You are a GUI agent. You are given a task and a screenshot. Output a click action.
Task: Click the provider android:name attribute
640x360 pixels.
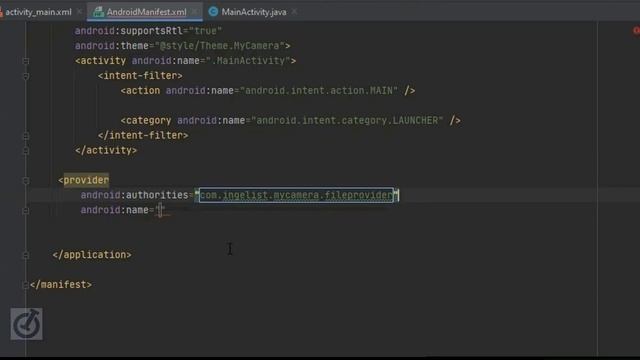(114, 210)
